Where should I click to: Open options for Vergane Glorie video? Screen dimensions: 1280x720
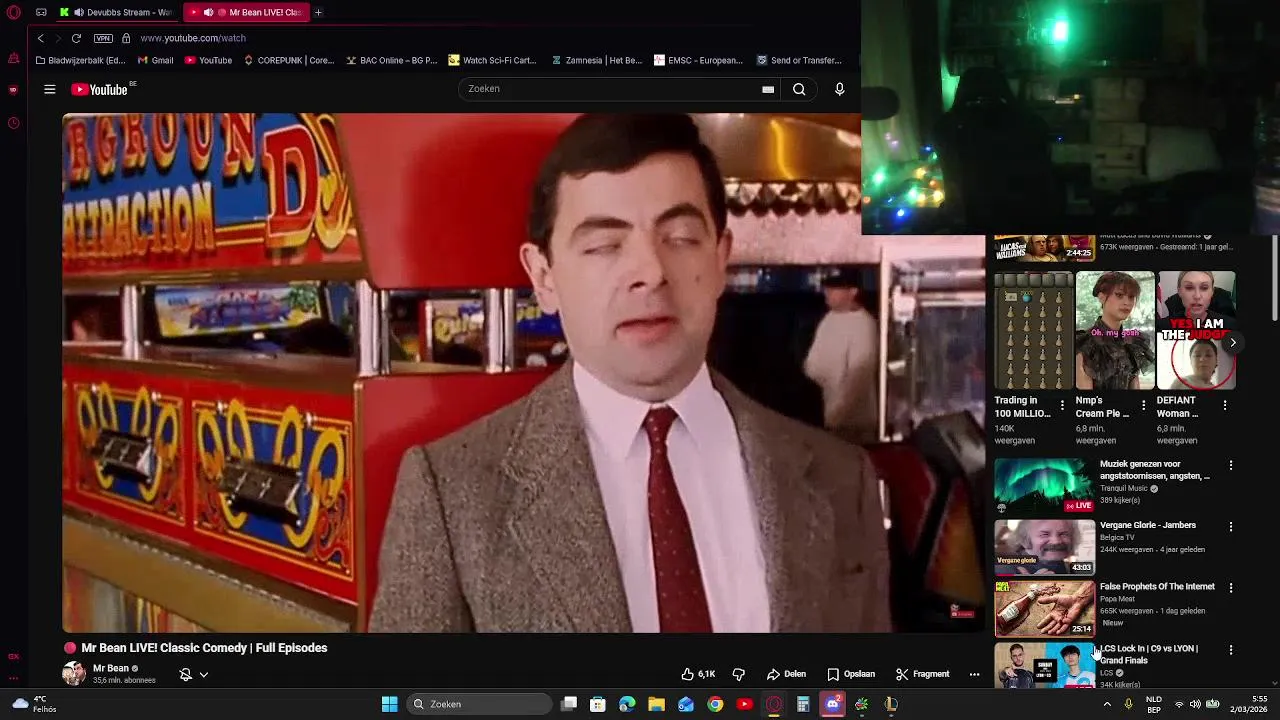tap(1231, 526)
